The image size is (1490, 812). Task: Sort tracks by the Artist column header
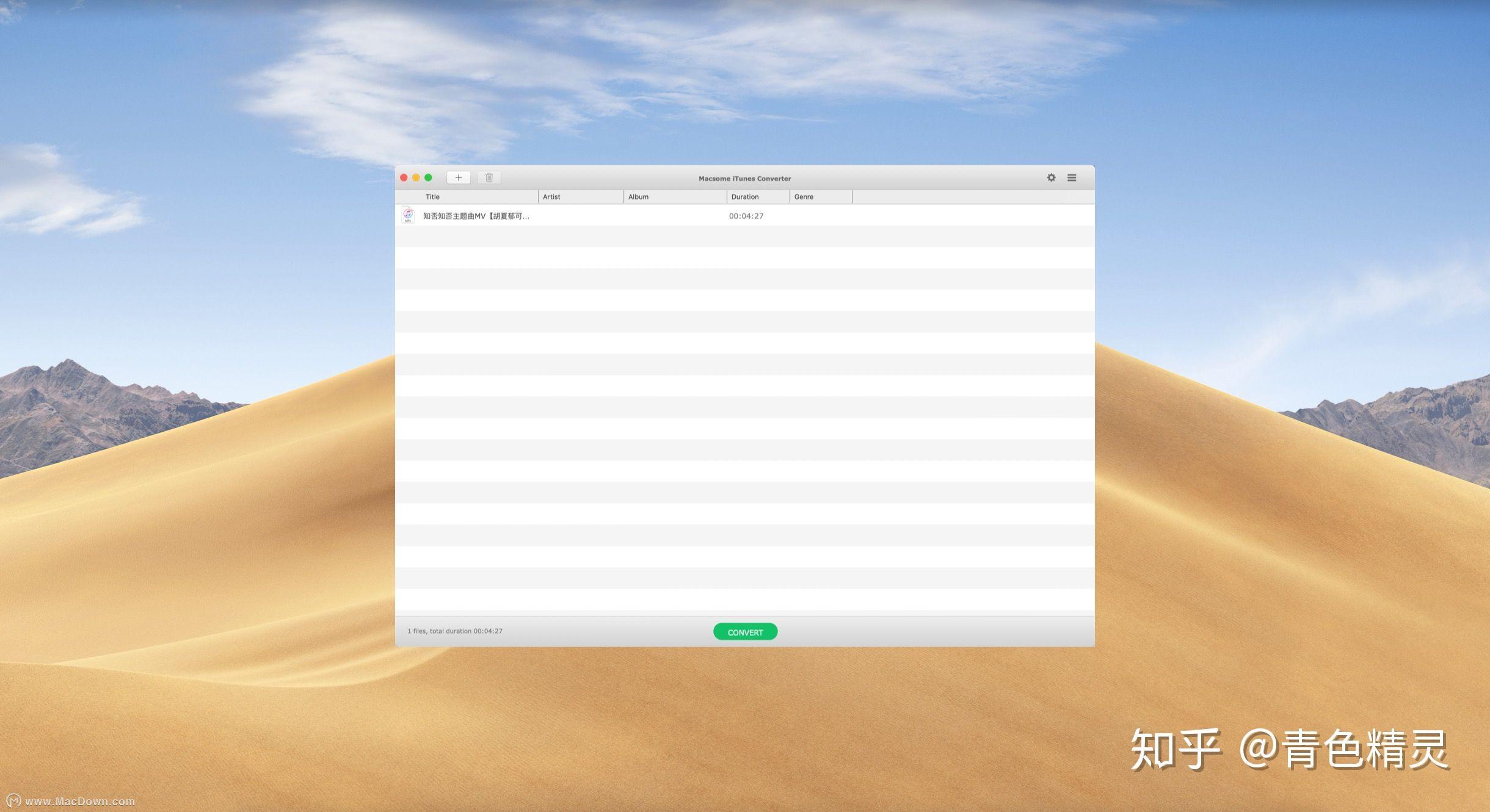[x=551, y=196]
